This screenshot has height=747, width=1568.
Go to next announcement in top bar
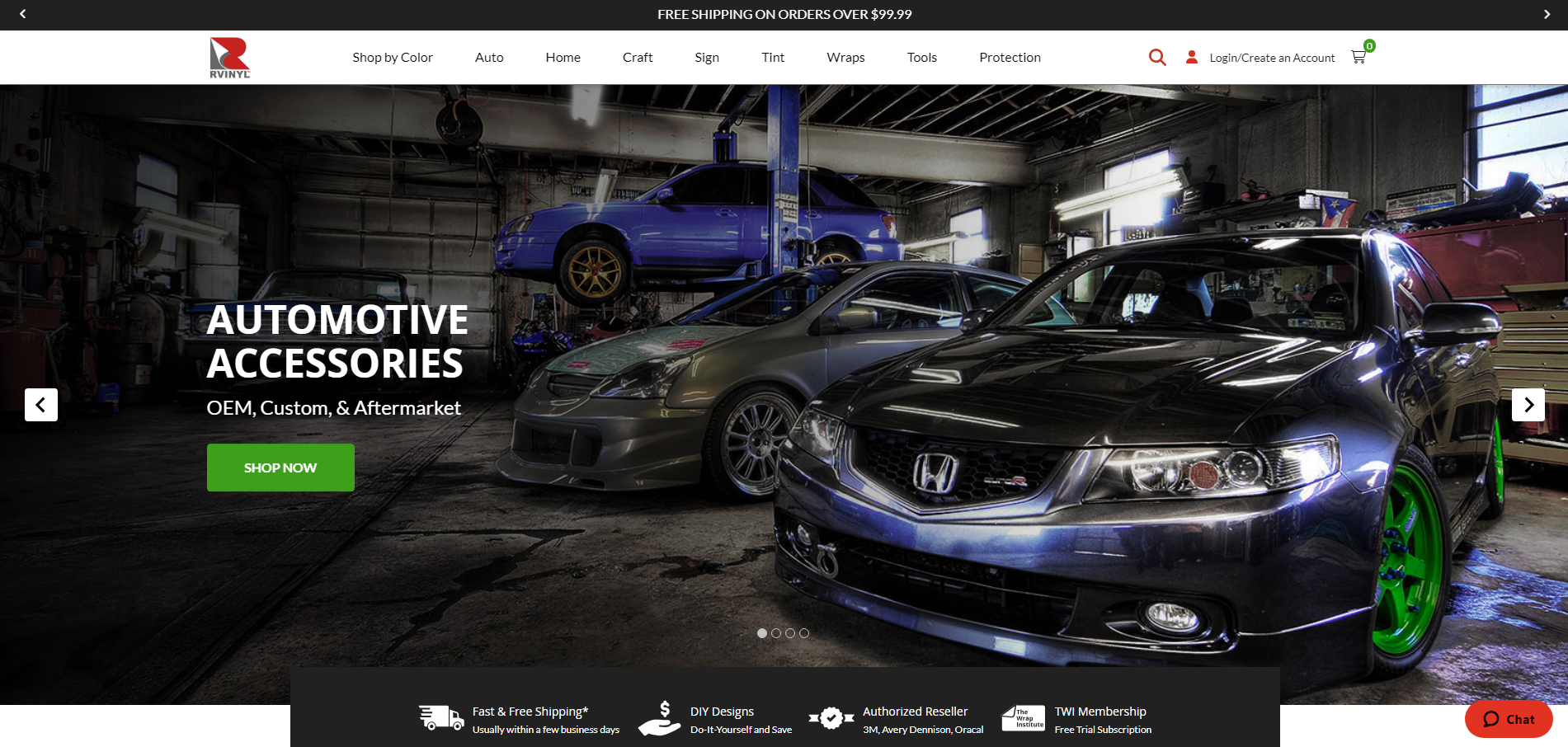click(x=1547, y=14)
